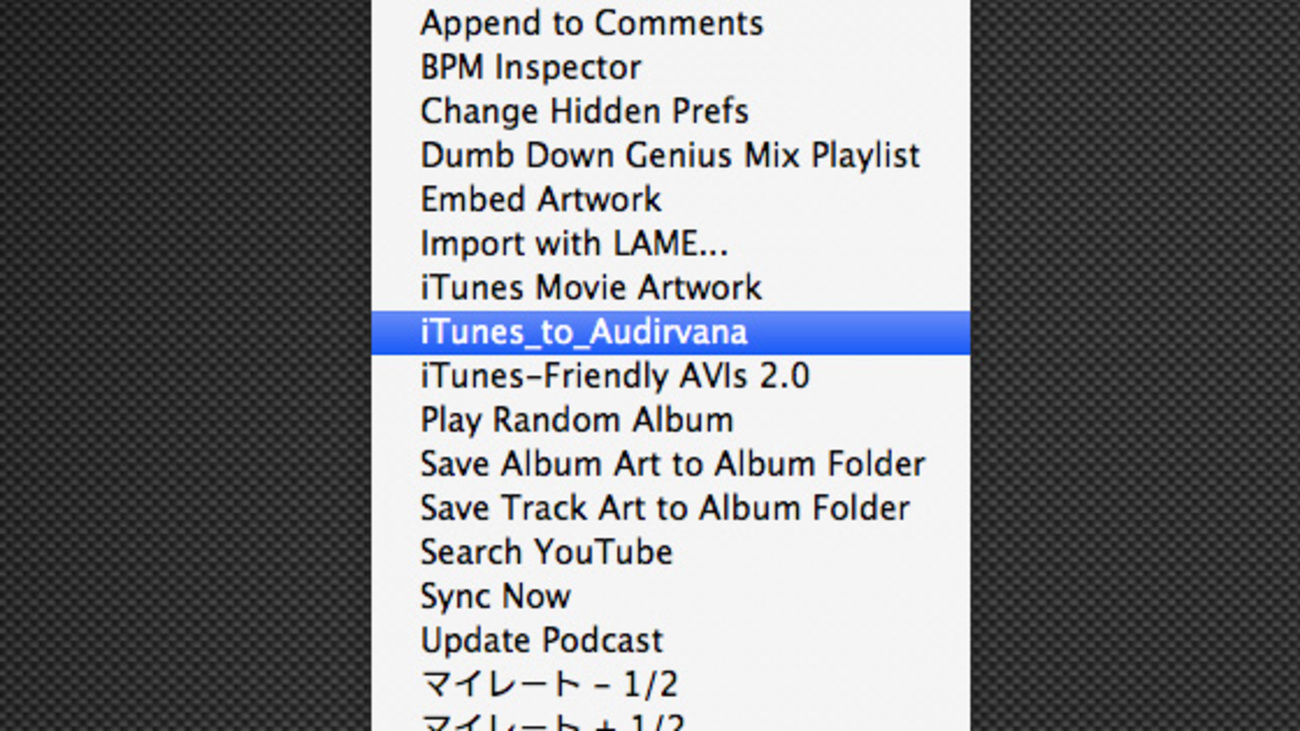
Task: Click Import with LAME...
Action: (x=573, y=243)
